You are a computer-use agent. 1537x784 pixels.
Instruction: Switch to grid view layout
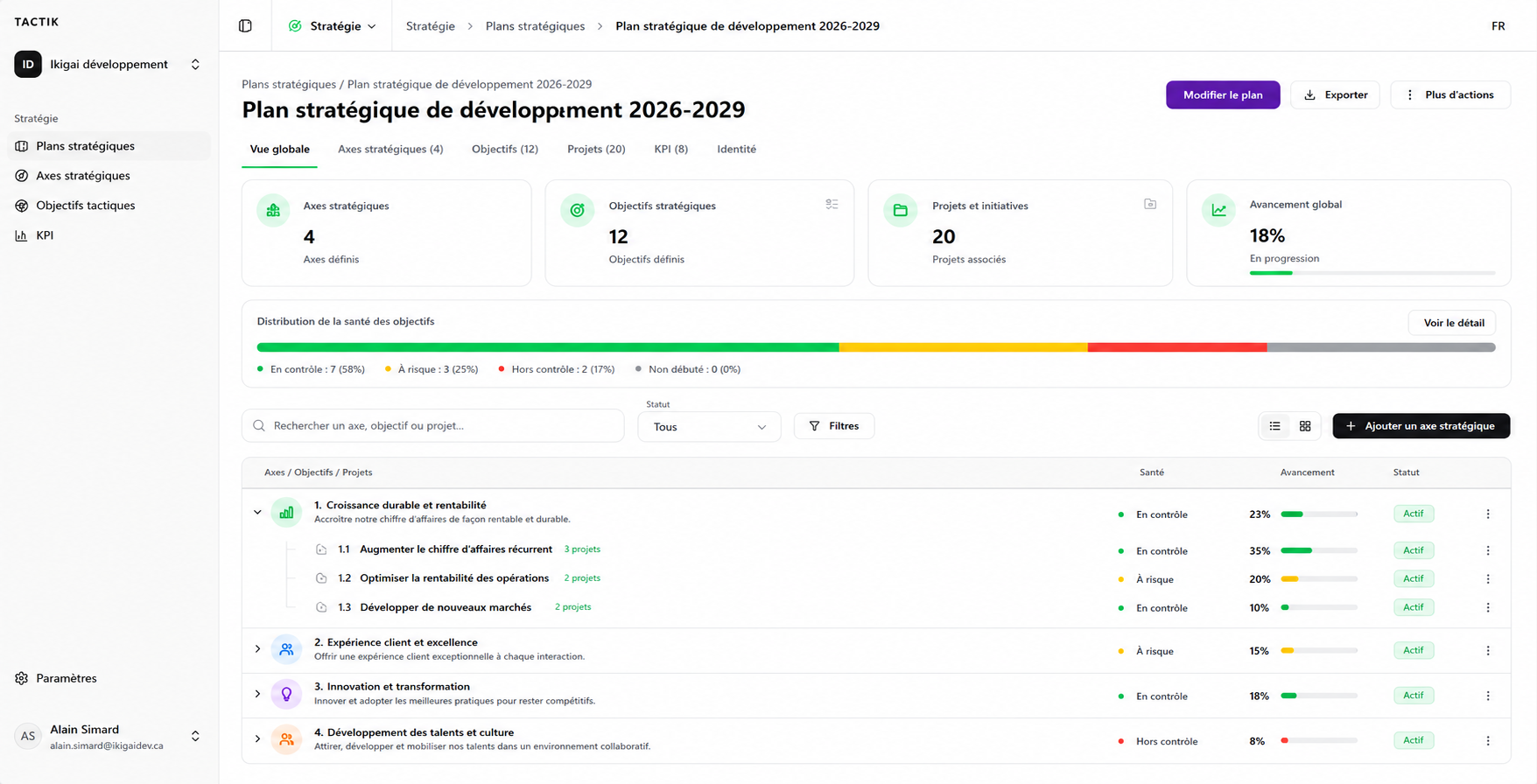[1305, 426]
